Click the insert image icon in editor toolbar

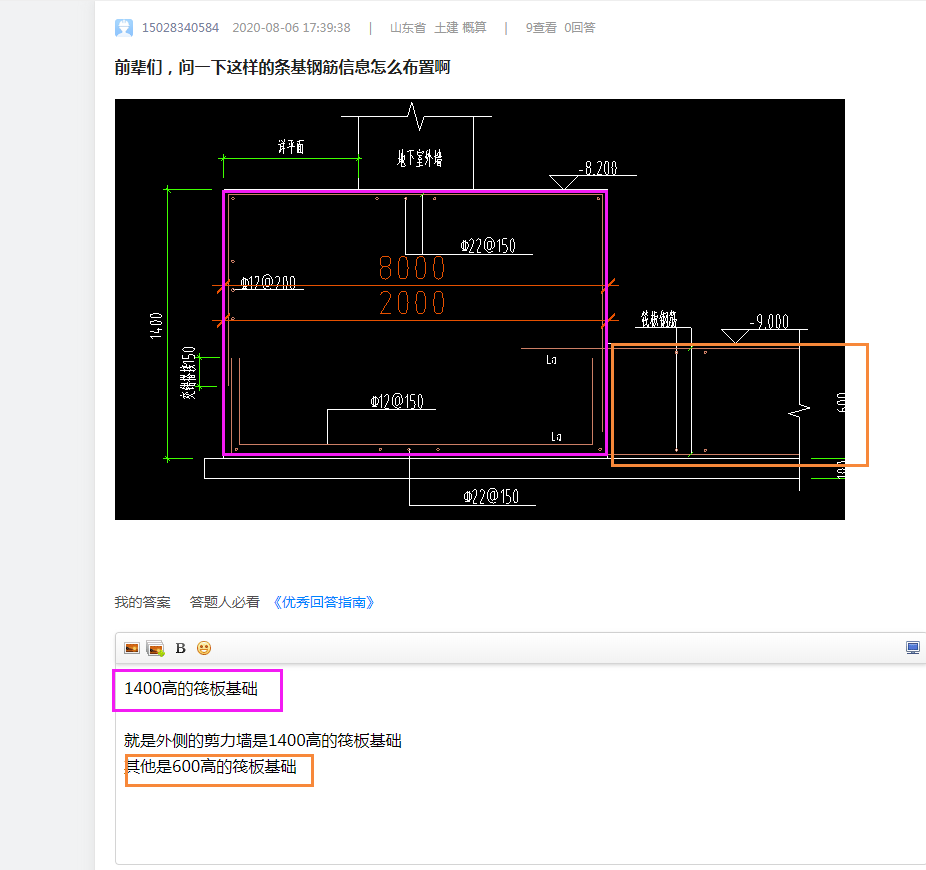tap(132, 648)
